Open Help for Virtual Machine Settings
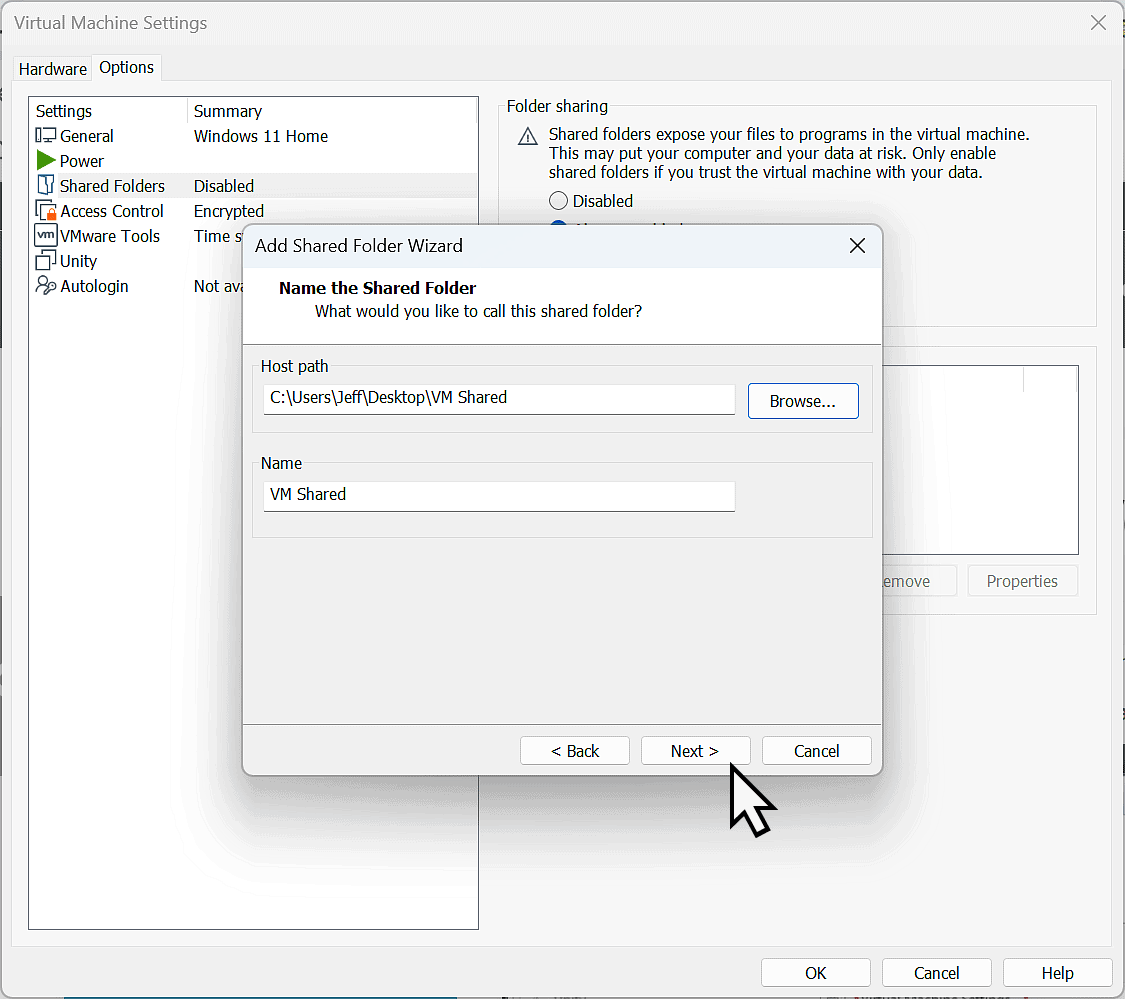 point(1057,972)
